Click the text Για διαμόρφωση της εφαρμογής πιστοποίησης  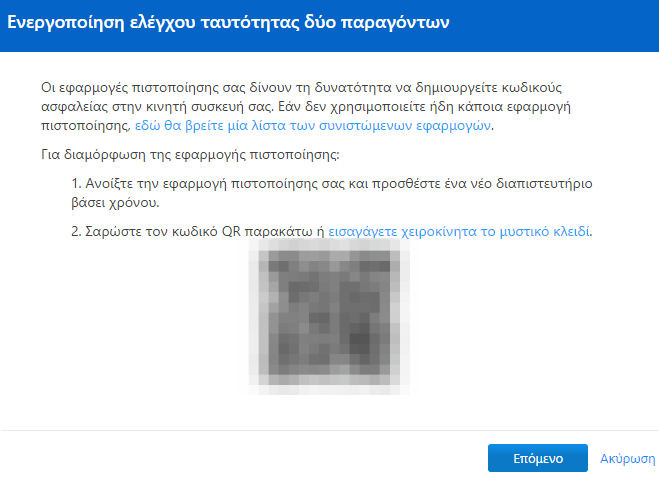(190, 155)
